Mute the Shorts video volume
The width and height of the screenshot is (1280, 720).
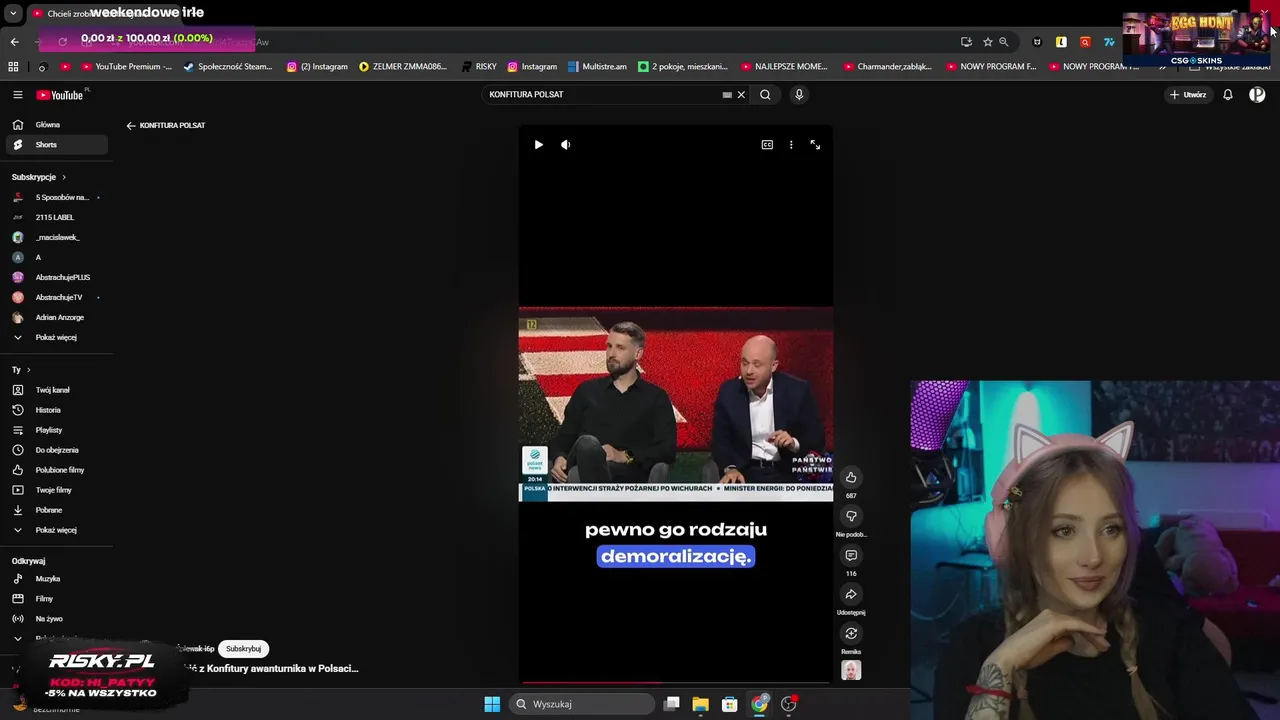point(565,145)
